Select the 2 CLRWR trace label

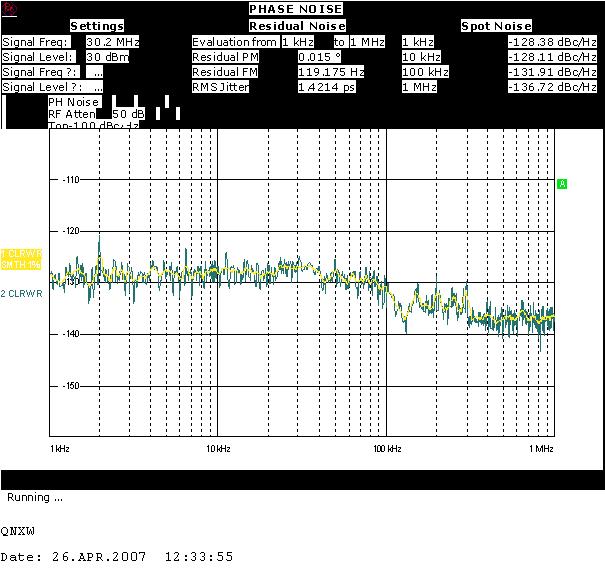pyautogui.click(x=19, y=294)
